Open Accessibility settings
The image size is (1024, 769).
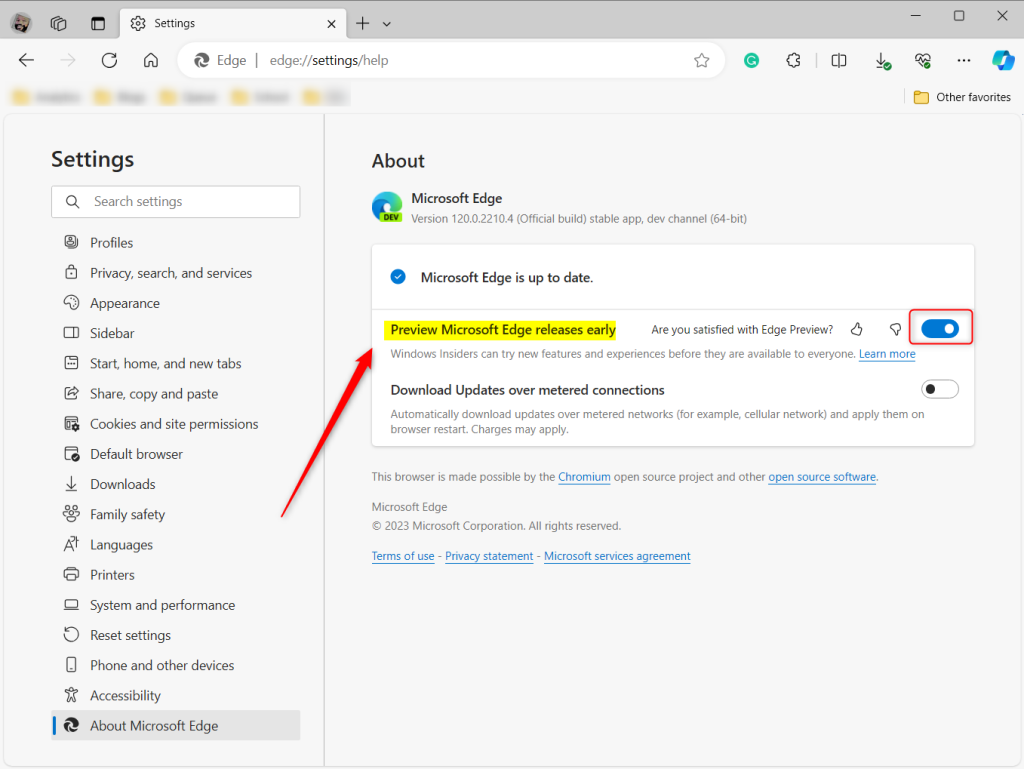coord(176,695)
